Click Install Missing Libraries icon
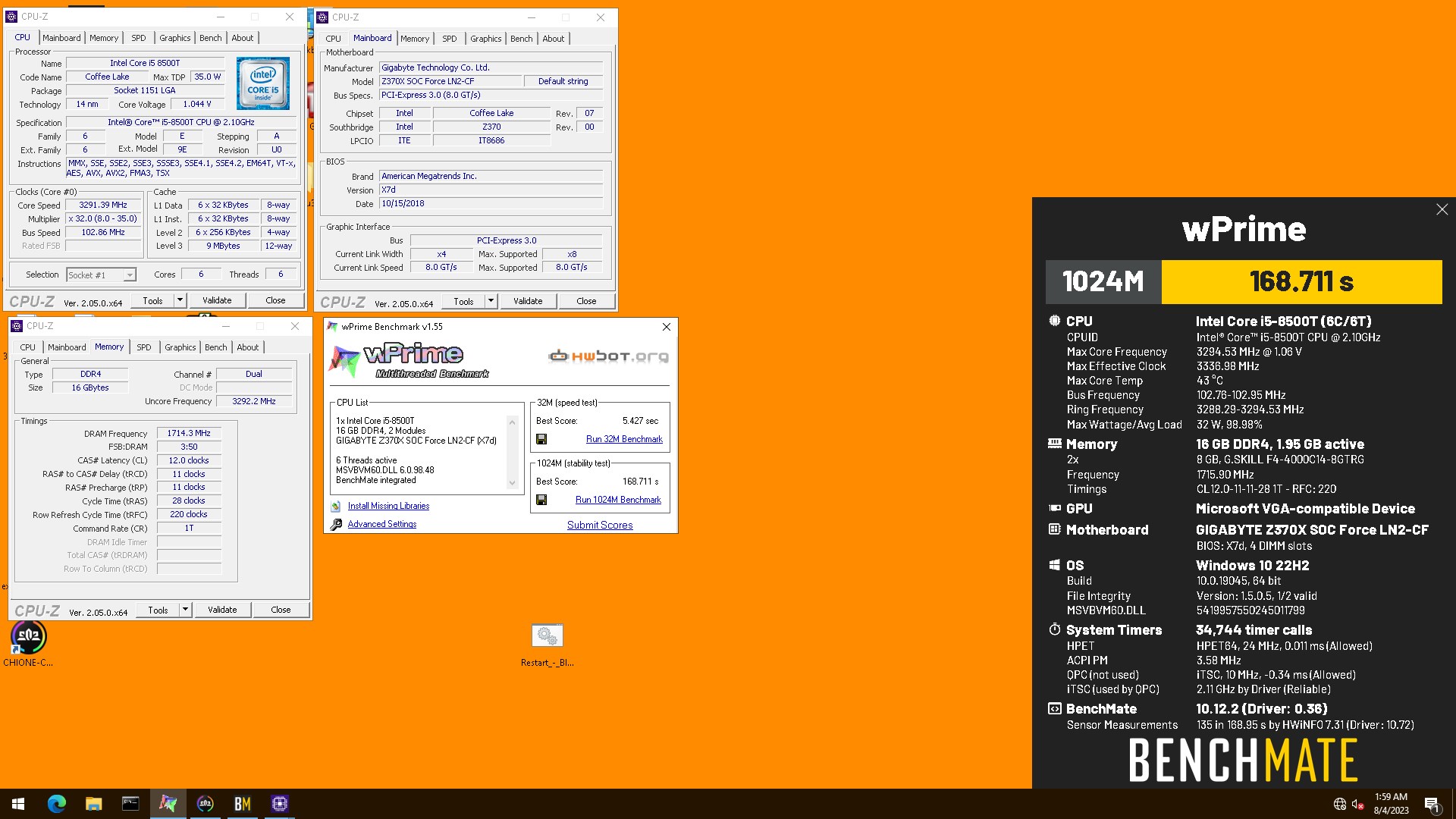Viewport: 1456px width, 819px height. pos(336,506)
